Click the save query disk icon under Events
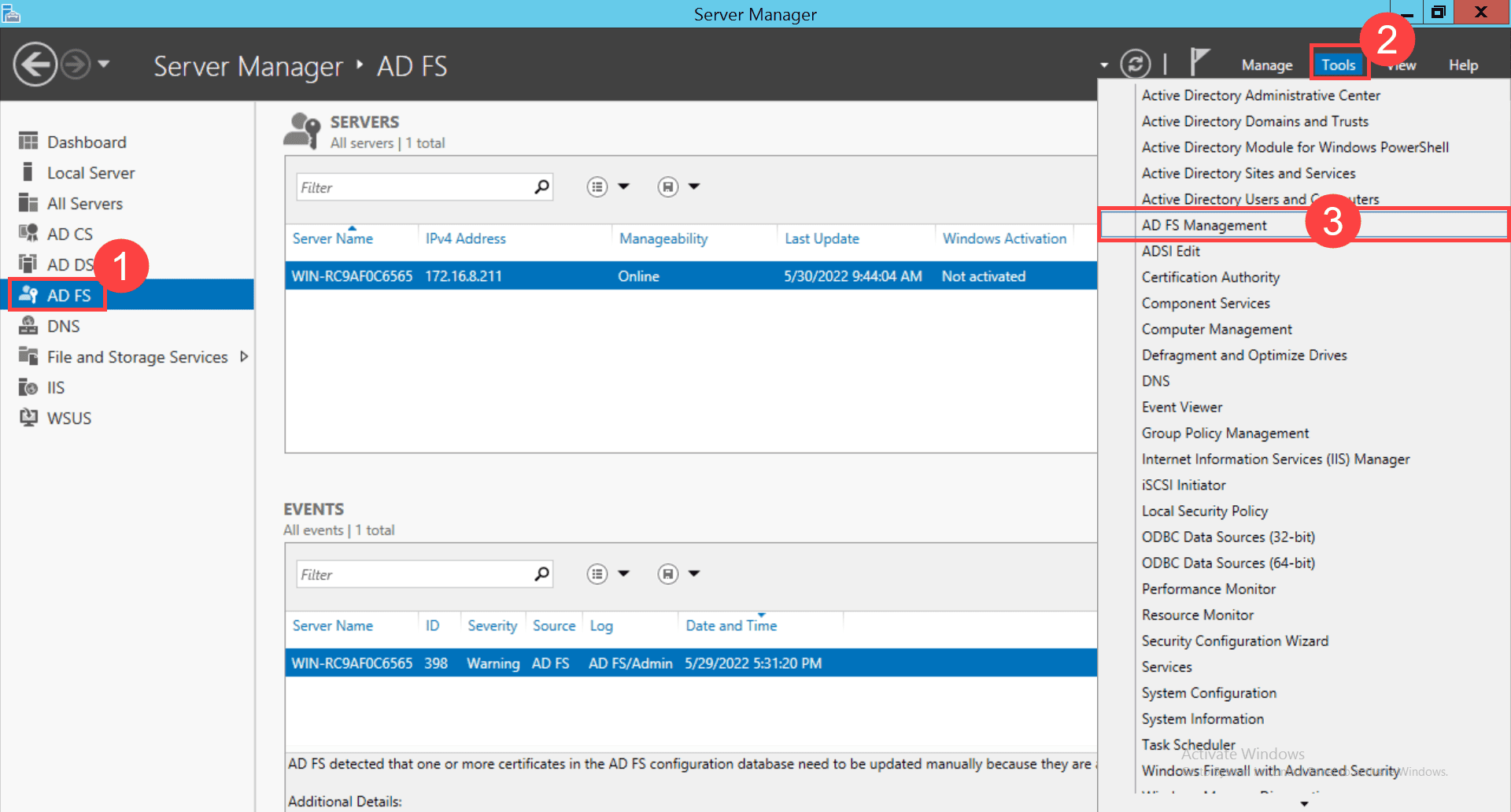This screenshot has width=1511, height=812. (x=667, y=574)
